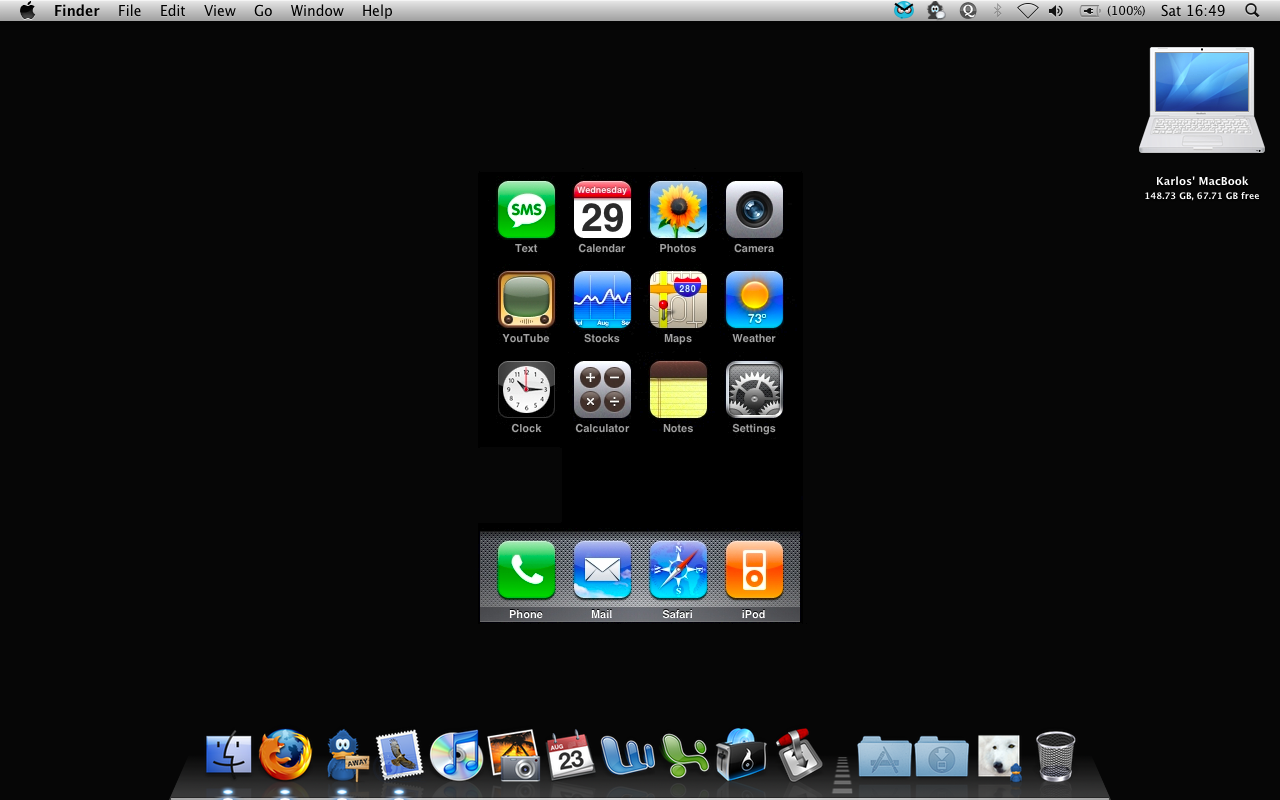
Task: Launch Microsoft Excel from the Dock
Action: pyautogui.click(x=685, y=757)
